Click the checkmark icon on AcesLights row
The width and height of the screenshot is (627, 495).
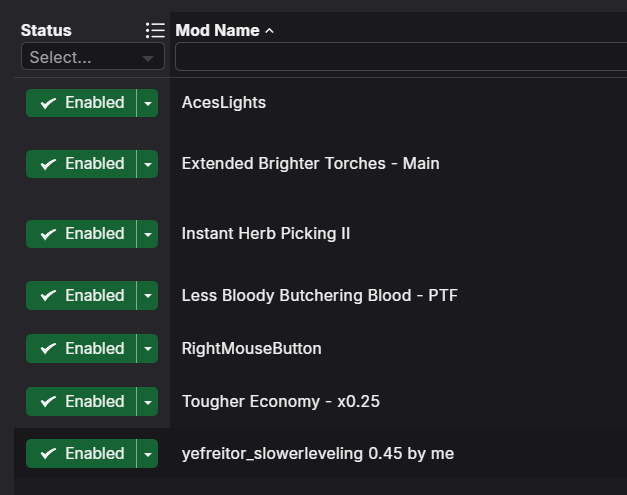tap(48, 103)
